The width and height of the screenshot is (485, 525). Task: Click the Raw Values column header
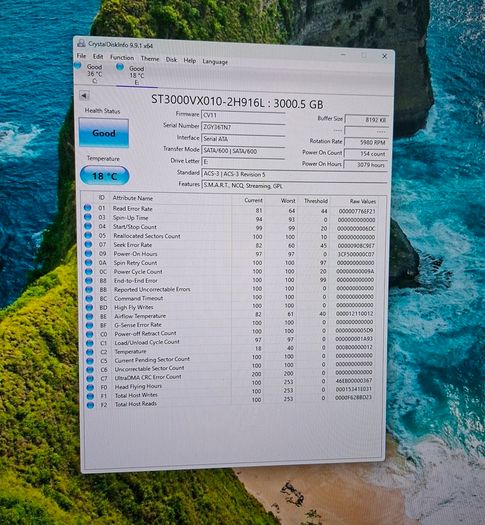pyautogui.click(x=362, y=201)
